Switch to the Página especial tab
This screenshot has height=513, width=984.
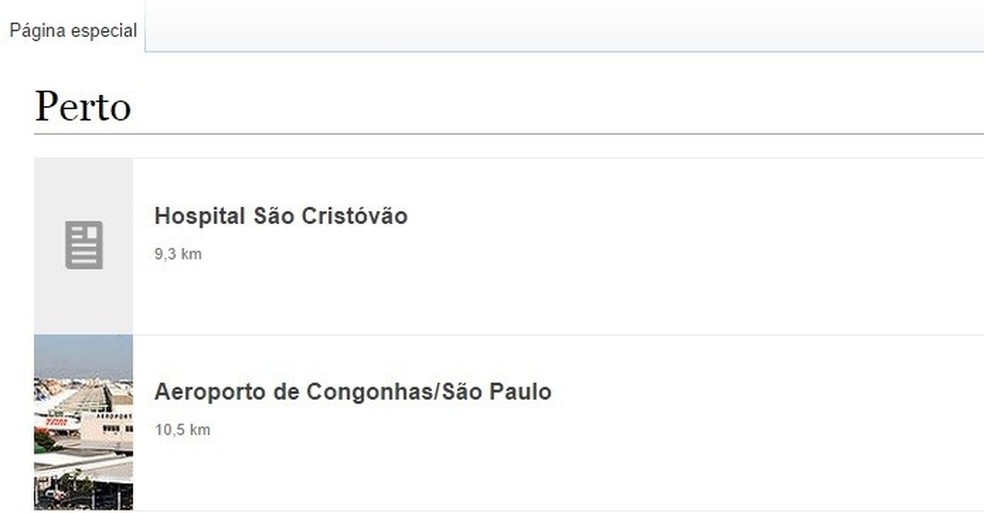click(x=73, y=30)
